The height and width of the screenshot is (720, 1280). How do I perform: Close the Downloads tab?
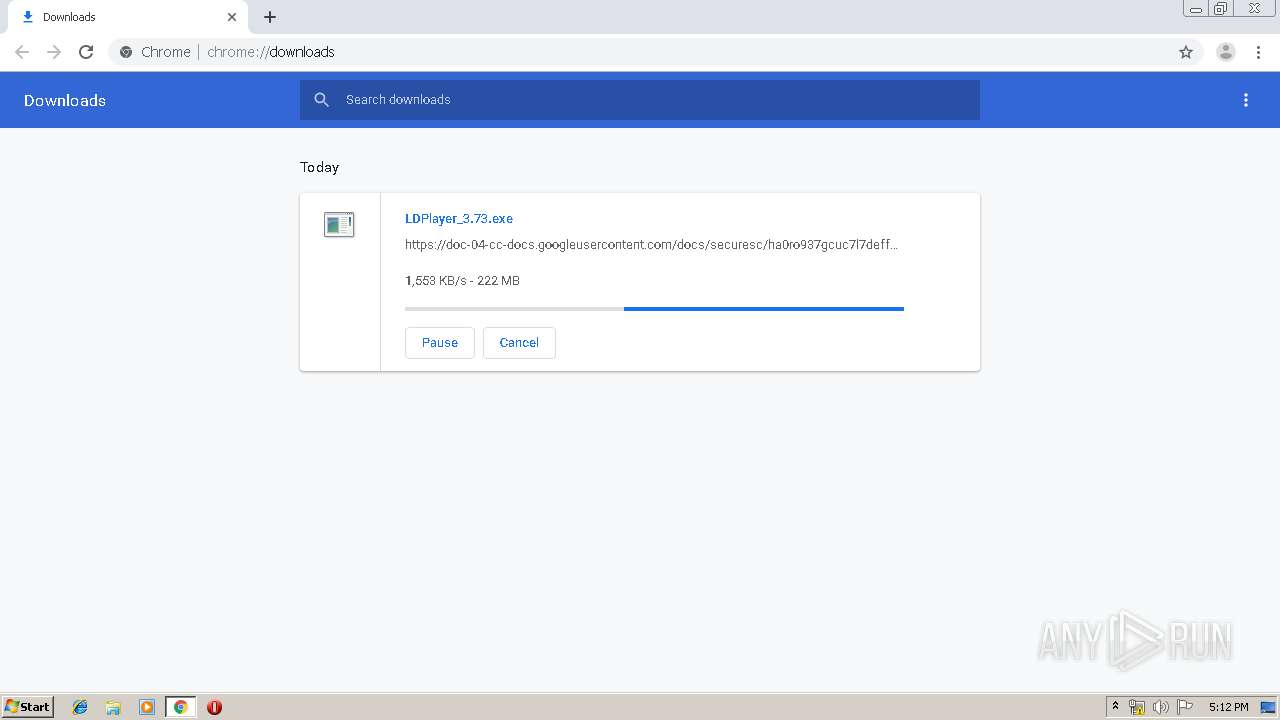pyautogui.click(x=232, y=17)
